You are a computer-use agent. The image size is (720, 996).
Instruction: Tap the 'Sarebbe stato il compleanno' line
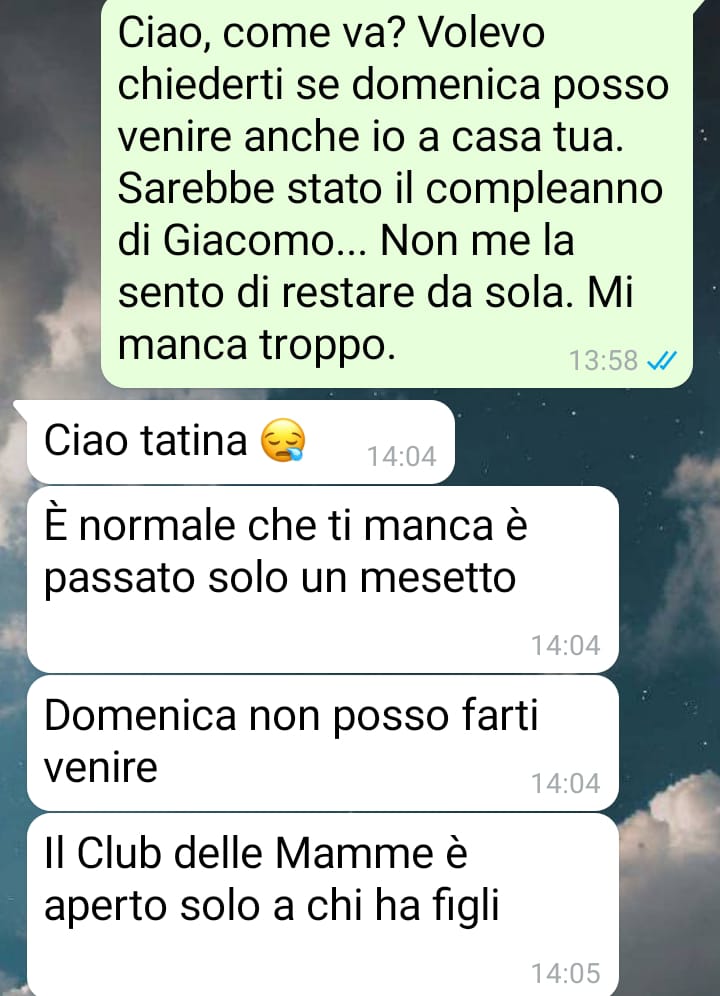(x=391, y=189)
